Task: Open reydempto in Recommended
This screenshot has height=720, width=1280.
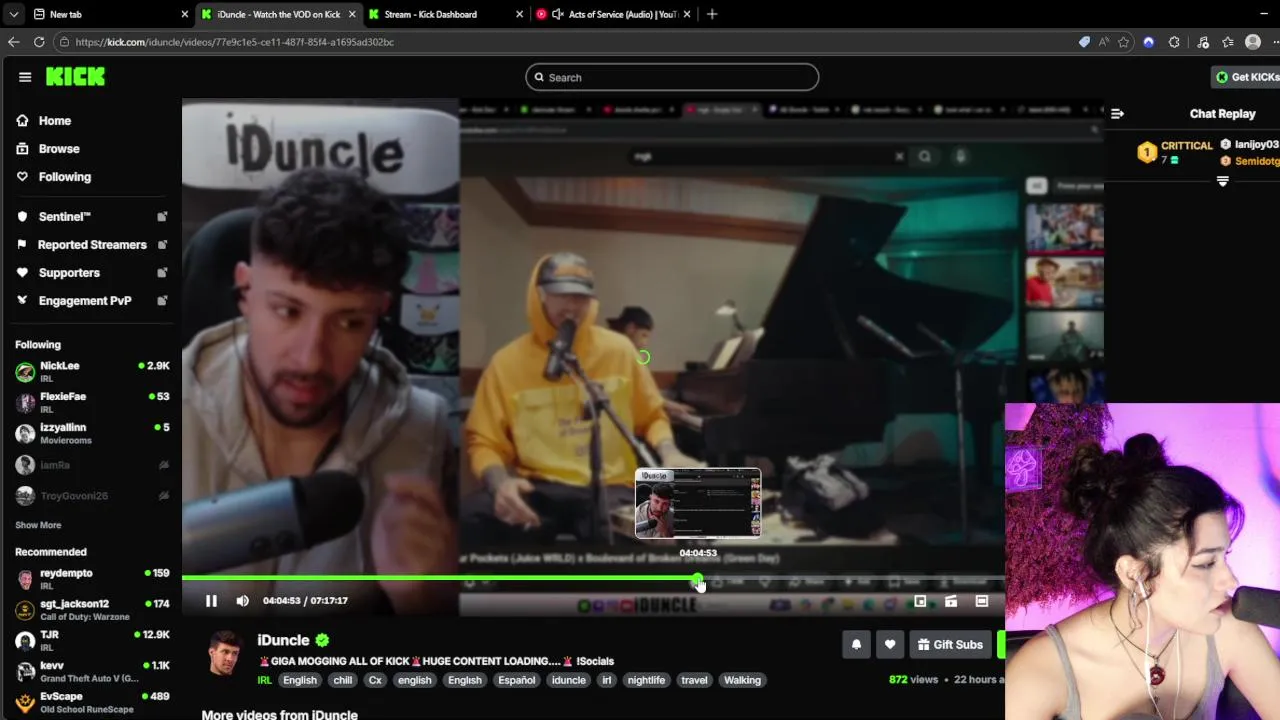Action: coord(91,579)
